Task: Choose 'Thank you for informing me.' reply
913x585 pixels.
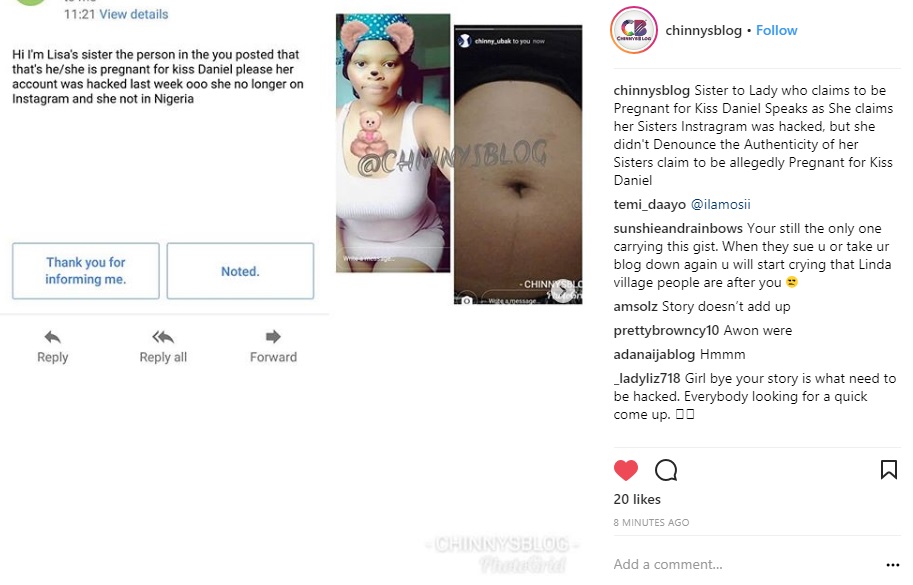Action: click(x=86, y=271)
